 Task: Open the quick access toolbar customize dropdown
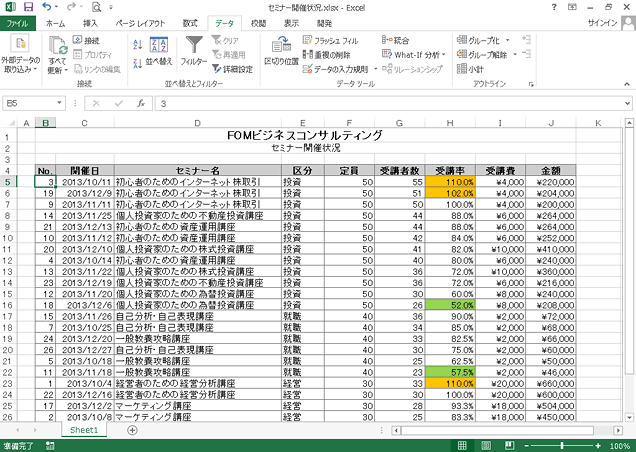tap(111, 7)
